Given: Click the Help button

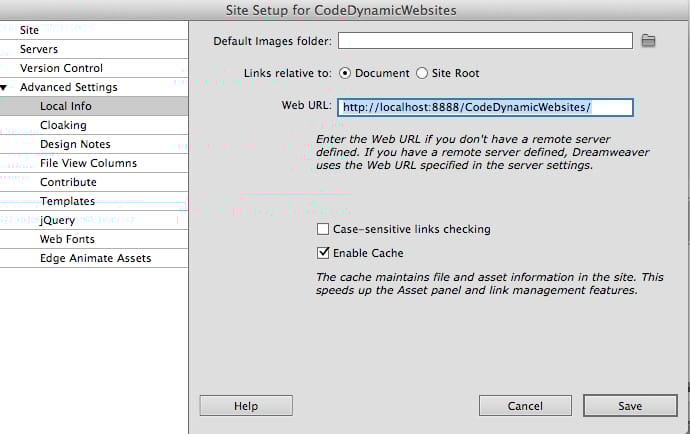Looking at the screenshot, I should pos(246,405).
